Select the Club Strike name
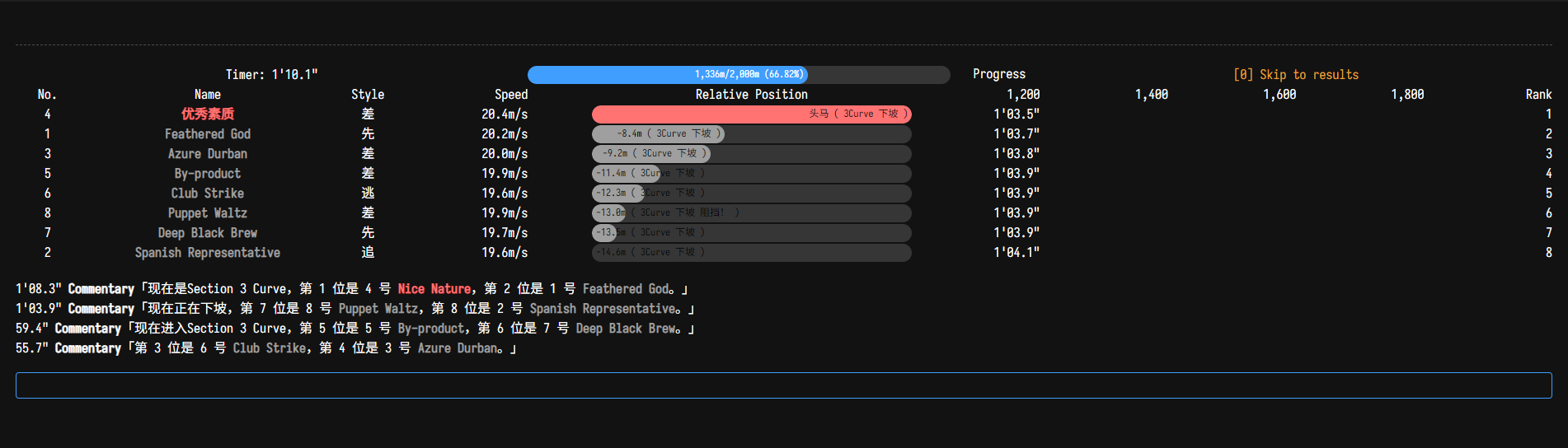Screen dimensions: 1568x448 pyautogui.click(x=208, y=194)
